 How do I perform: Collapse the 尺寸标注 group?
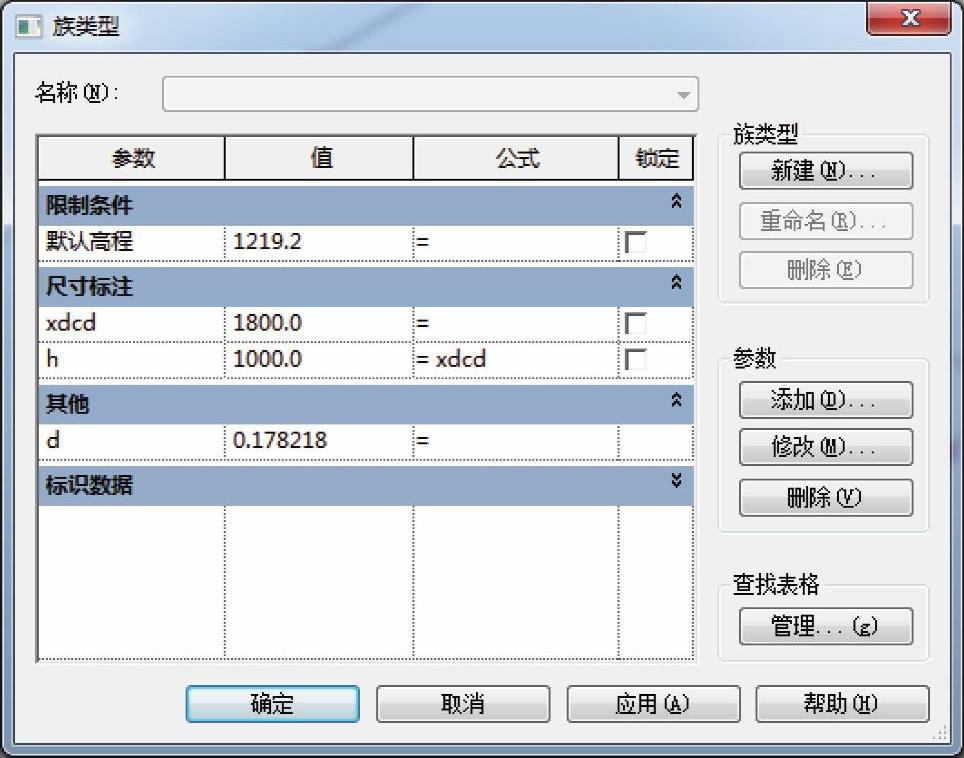[x=676, y=283]
